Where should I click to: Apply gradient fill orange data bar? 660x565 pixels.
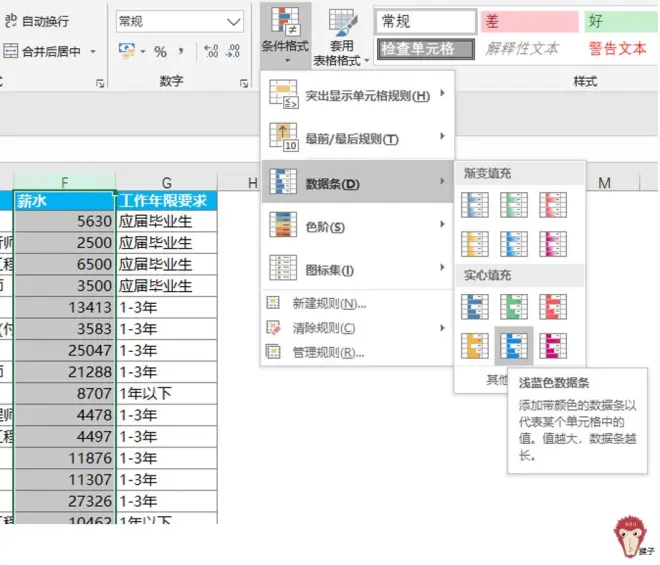click(475, 243)
